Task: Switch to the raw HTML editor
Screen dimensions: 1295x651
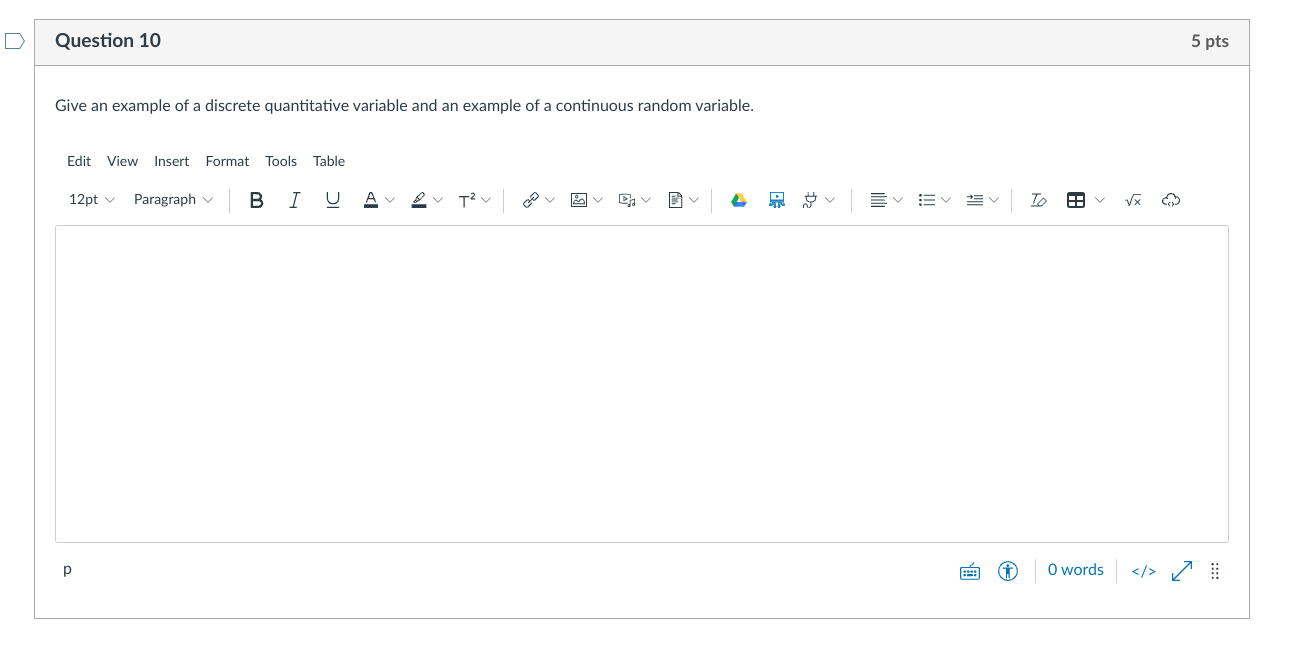Action: (x=1142, y=570)
